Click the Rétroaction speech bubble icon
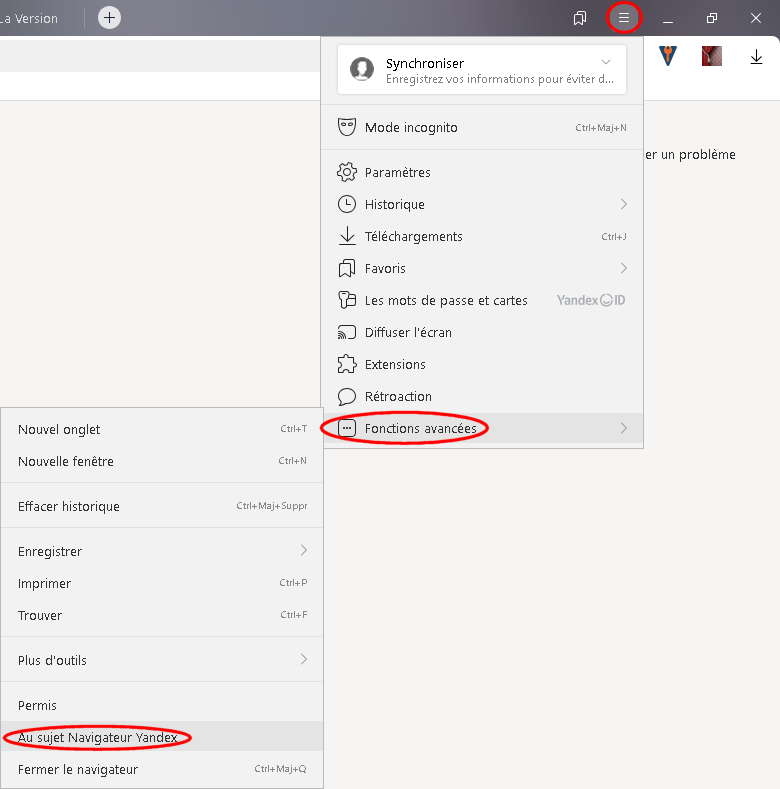The image size is (780, 789). [x=347, y=397]
